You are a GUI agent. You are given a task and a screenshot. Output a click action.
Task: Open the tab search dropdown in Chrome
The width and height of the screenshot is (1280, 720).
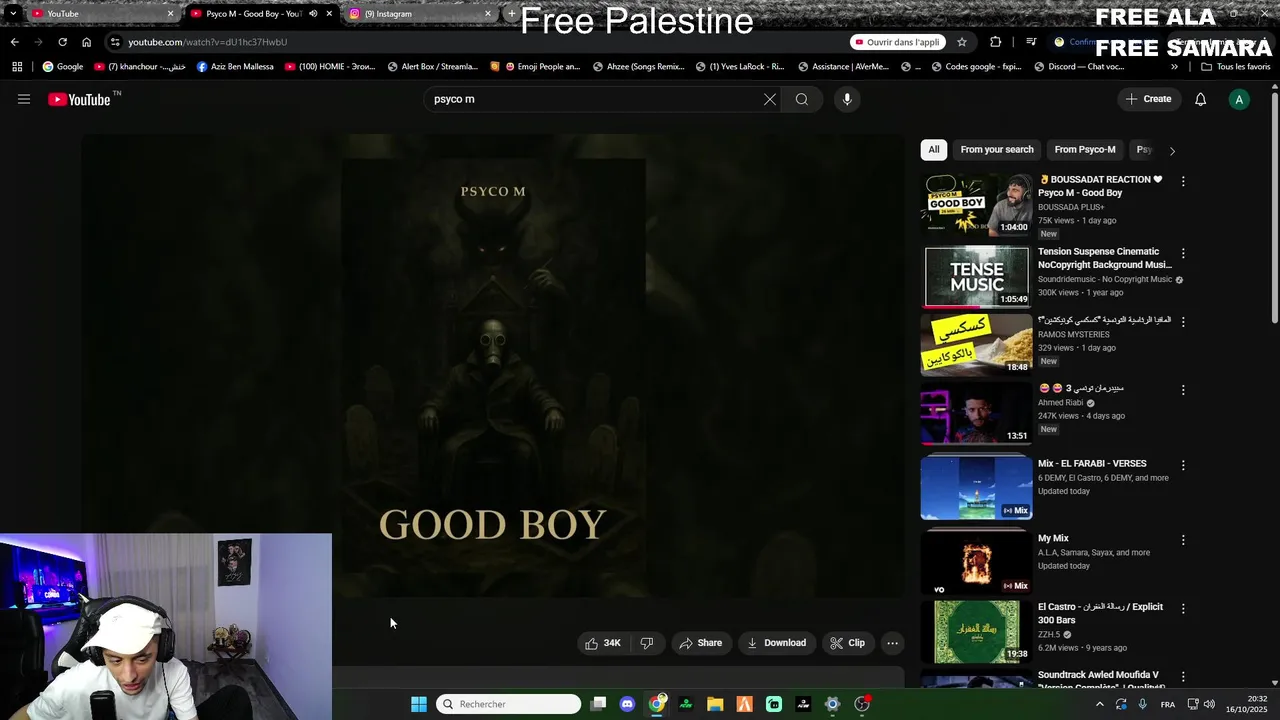point(12,14)
